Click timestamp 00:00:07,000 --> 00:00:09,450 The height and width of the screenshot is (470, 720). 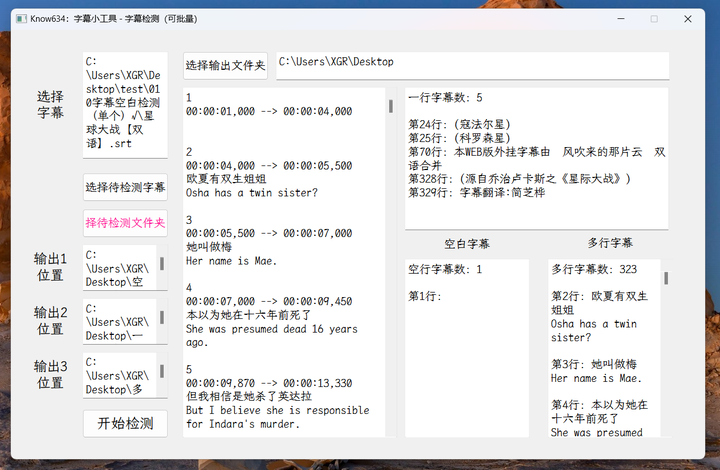pyautogui.click(x=269, y=302)
